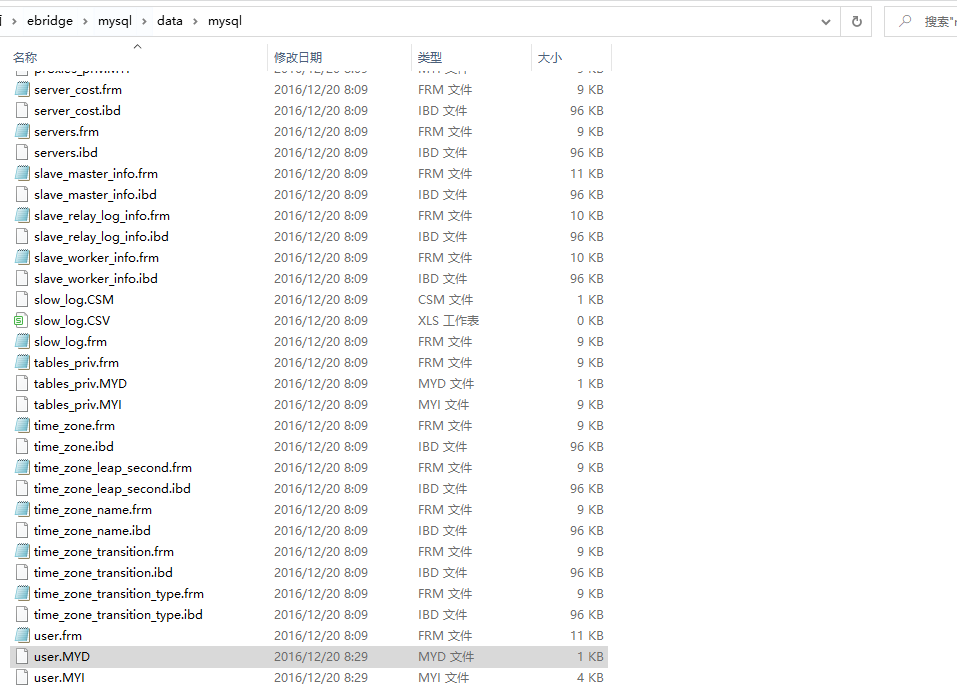Select servers.frm file icon

[x=22, y=132]
